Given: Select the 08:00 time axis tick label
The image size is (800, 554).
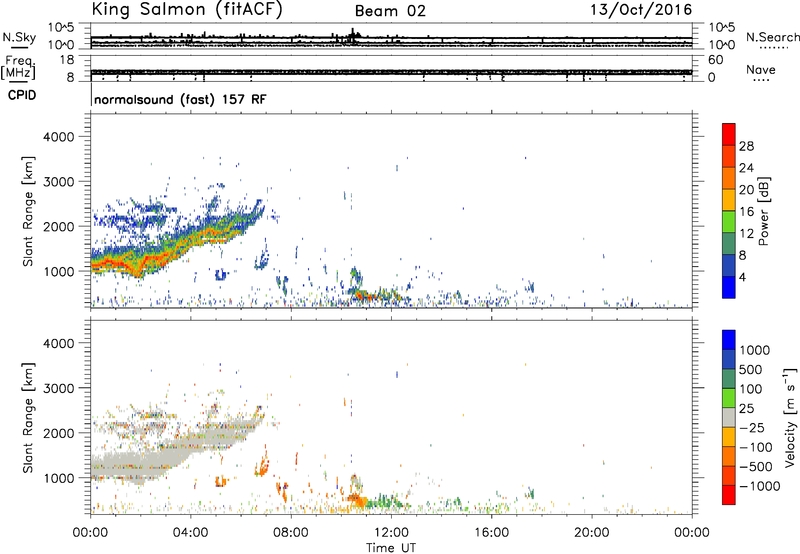Looking at the screenshot, I should [291, 533].
